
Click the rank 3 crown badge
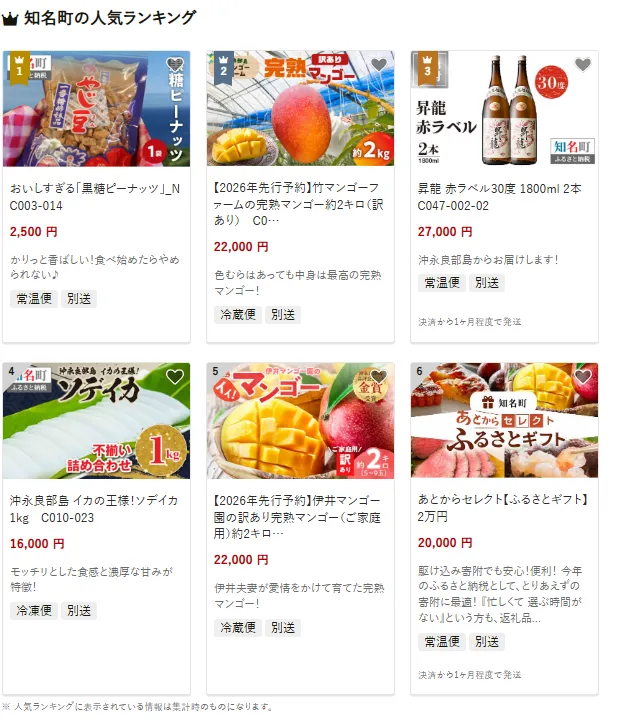427,67
